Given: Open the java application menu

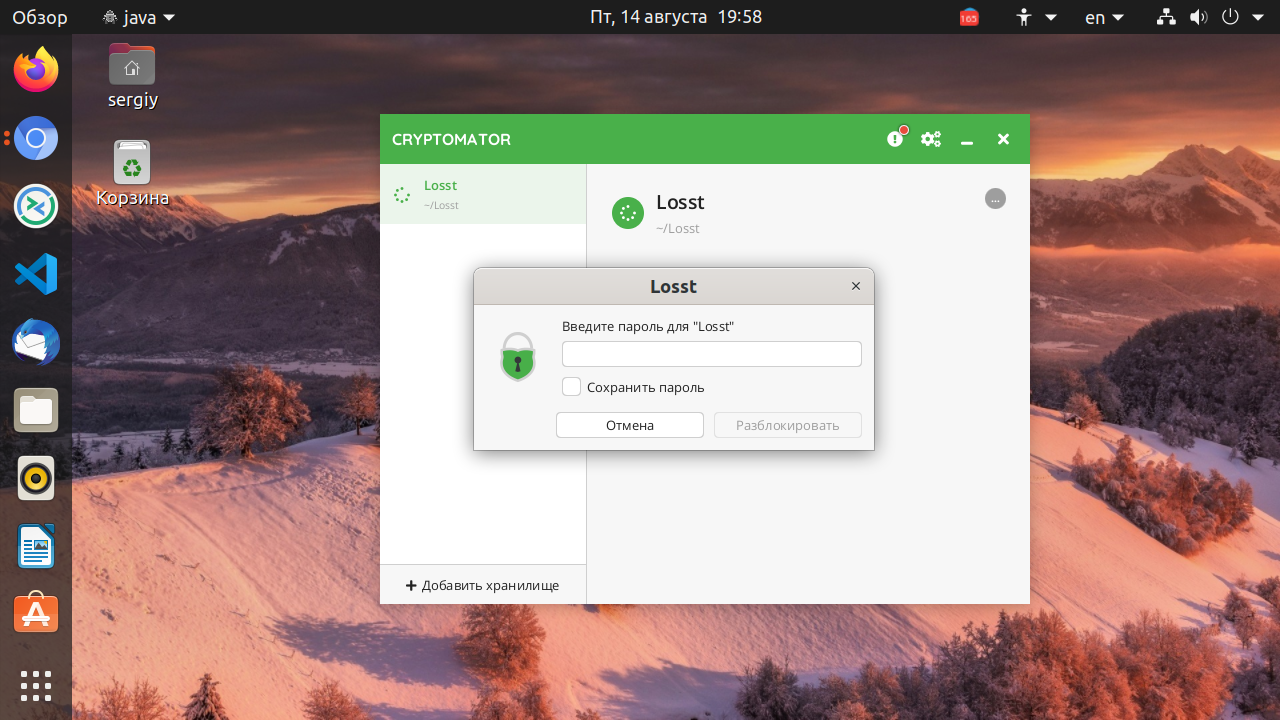Looking at the screenshot, I should pyautogui.click(x=139, y=17).
